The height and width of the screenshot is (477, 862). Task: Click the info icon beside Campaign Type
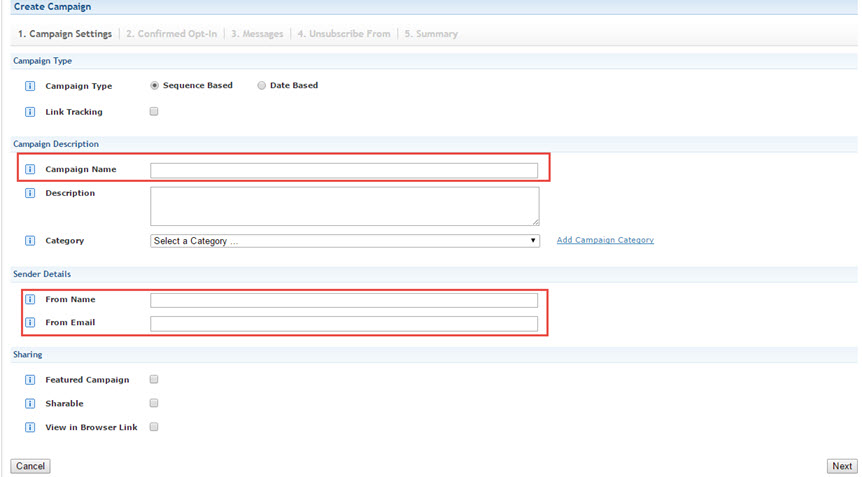point(30,86)
